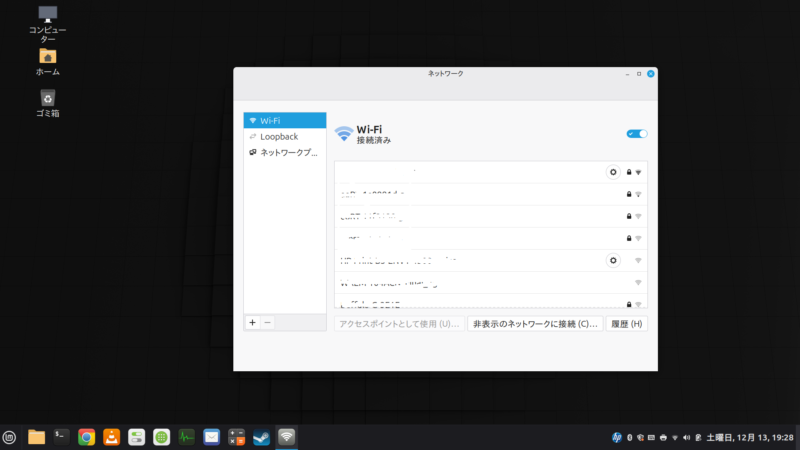This screenshot has width=800, height=450.
Task: Launch Terminal from the taskbar
Action: tap(62, 437)
